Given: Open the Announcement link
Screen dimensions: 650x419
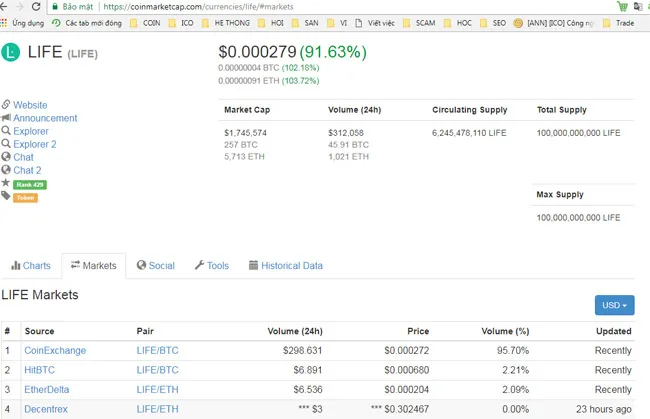Looking at the screenshot, I should 45,118.
